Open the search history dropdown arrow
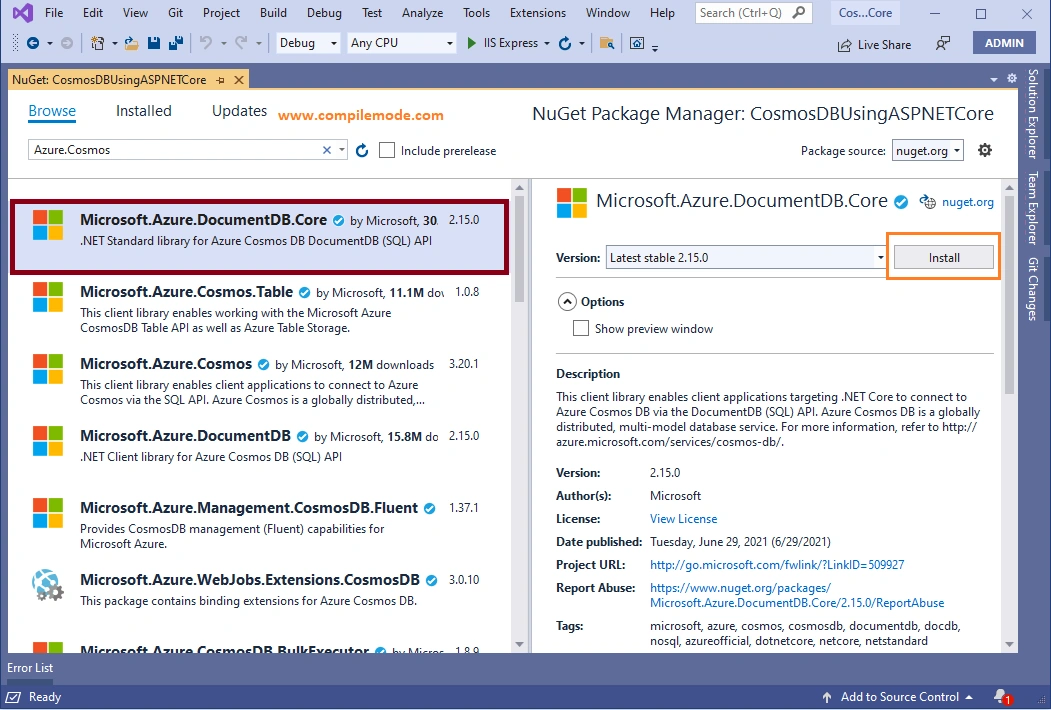 (342, 150)
